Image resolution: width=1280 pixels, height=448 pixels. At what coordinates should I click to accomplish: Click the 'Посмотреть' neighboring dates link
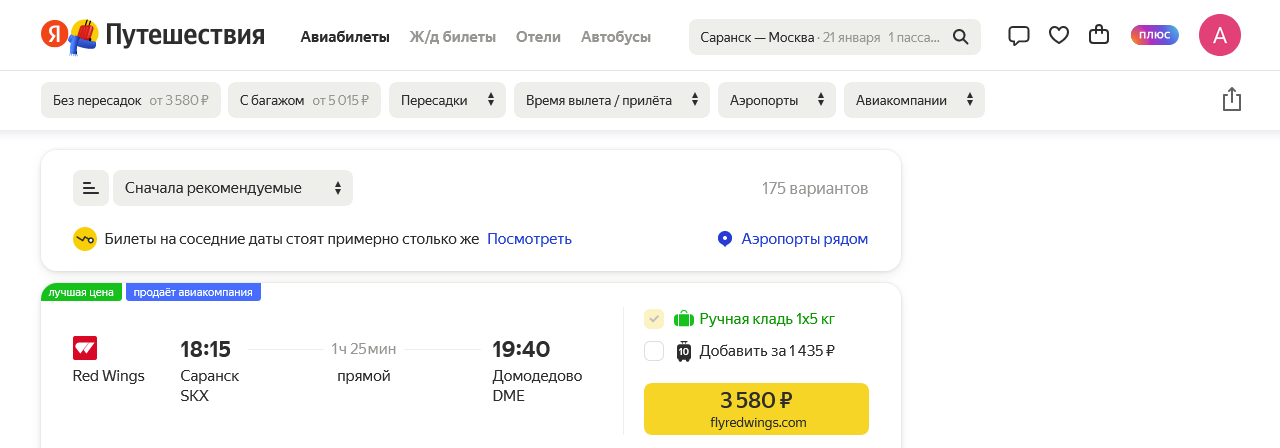pyautogui.click(x=529, y=239)
